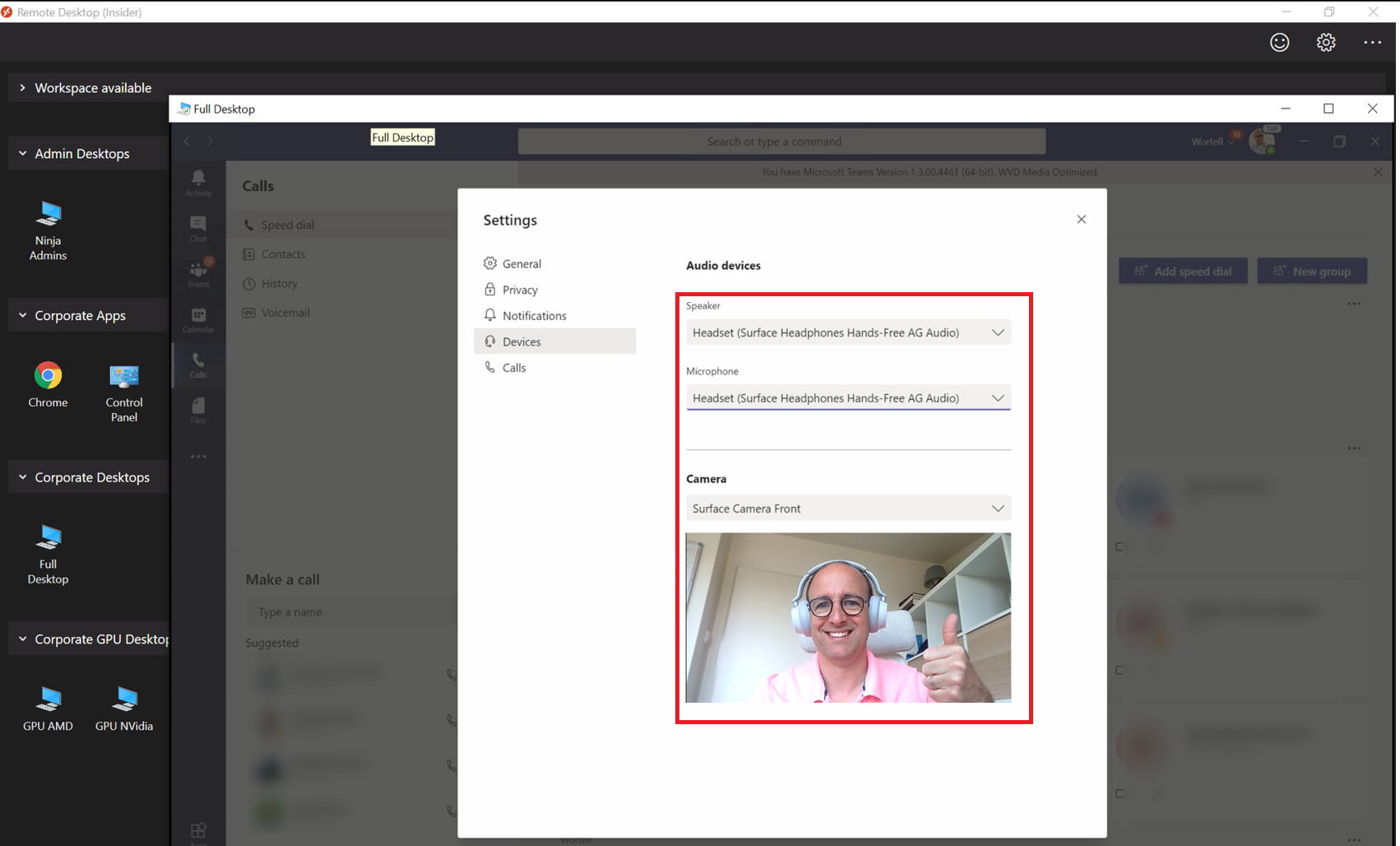
Task: Open the Wortell organization dropdown
Action: [x=1213, y=142]
